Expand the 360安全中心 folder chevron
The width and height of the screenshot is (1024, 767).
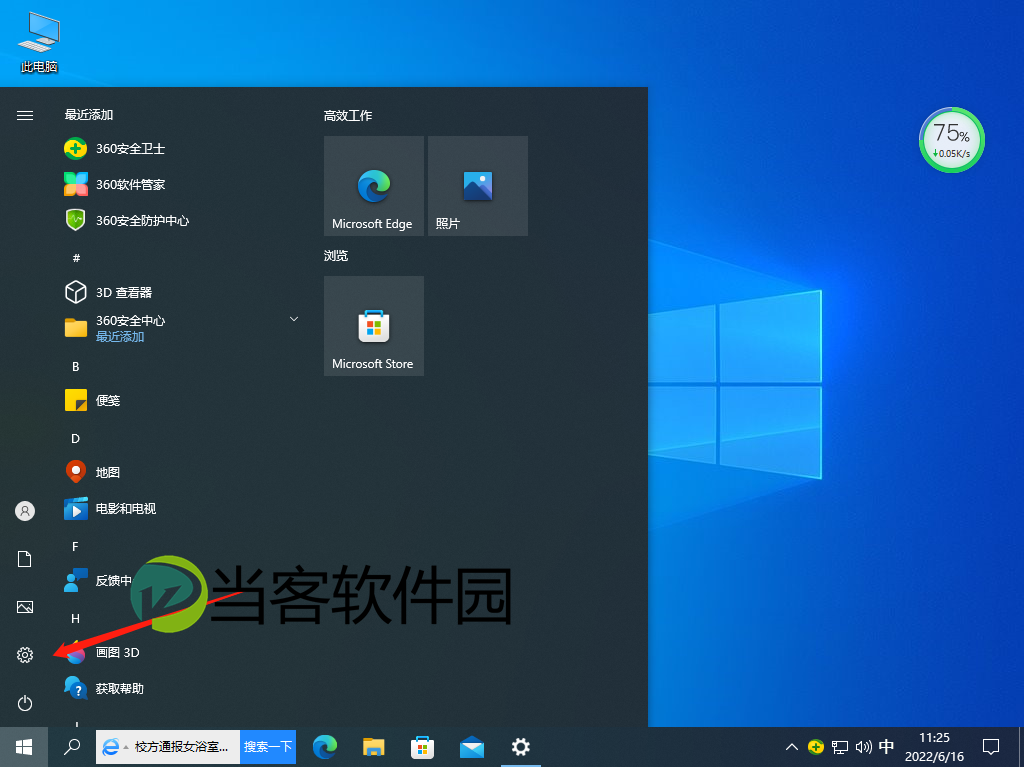click(293, 318)
